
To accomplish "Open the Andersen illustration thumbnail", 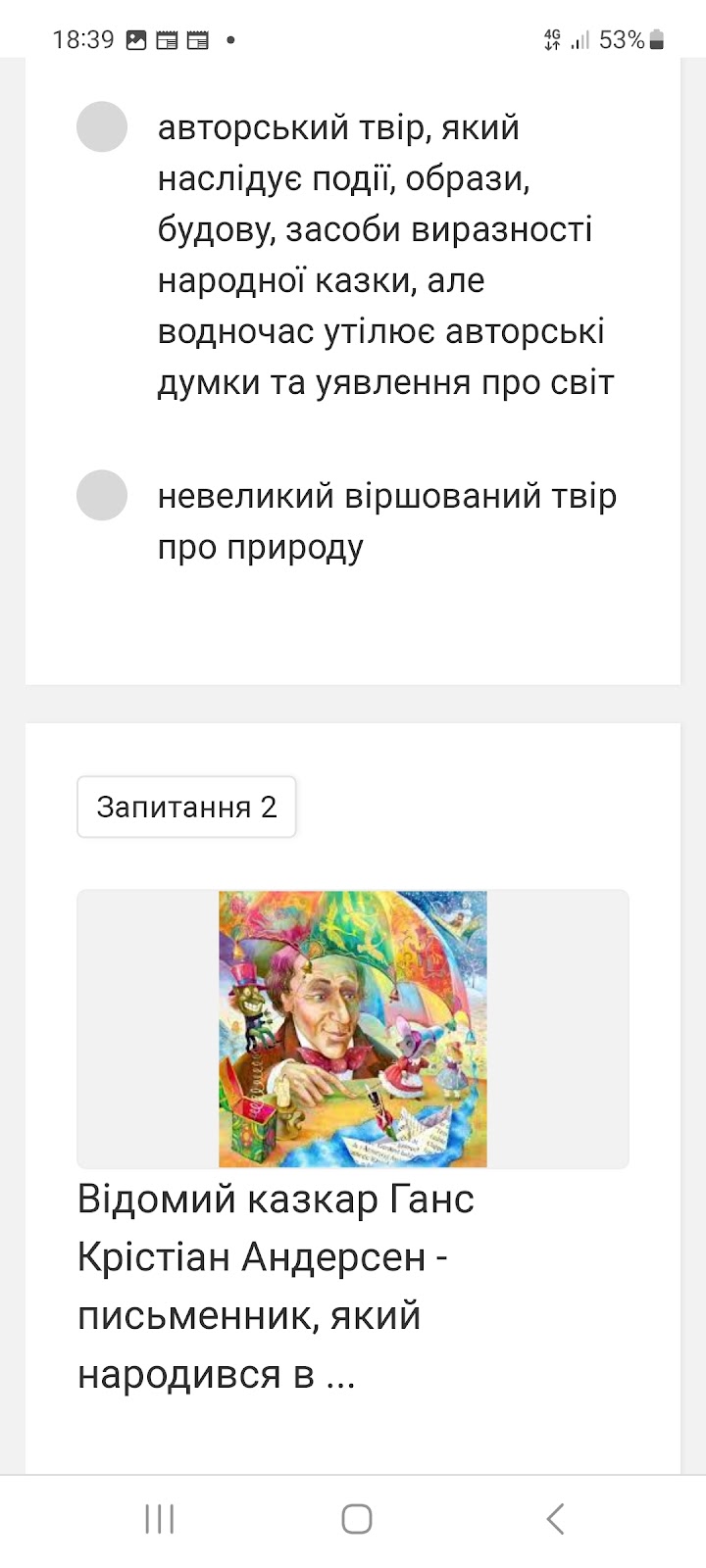I will coord(353,1029).
